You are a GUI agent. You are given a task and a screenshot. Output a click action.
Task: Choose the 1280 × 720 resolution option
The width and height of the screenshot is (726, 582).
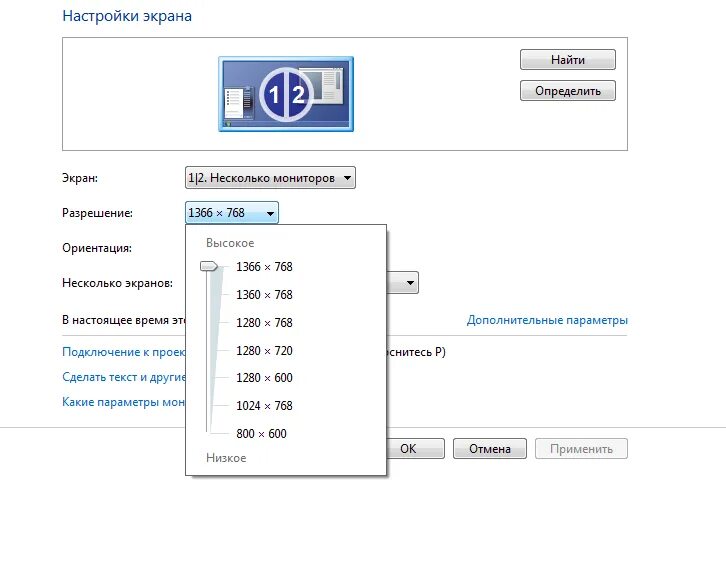(264, 350)
